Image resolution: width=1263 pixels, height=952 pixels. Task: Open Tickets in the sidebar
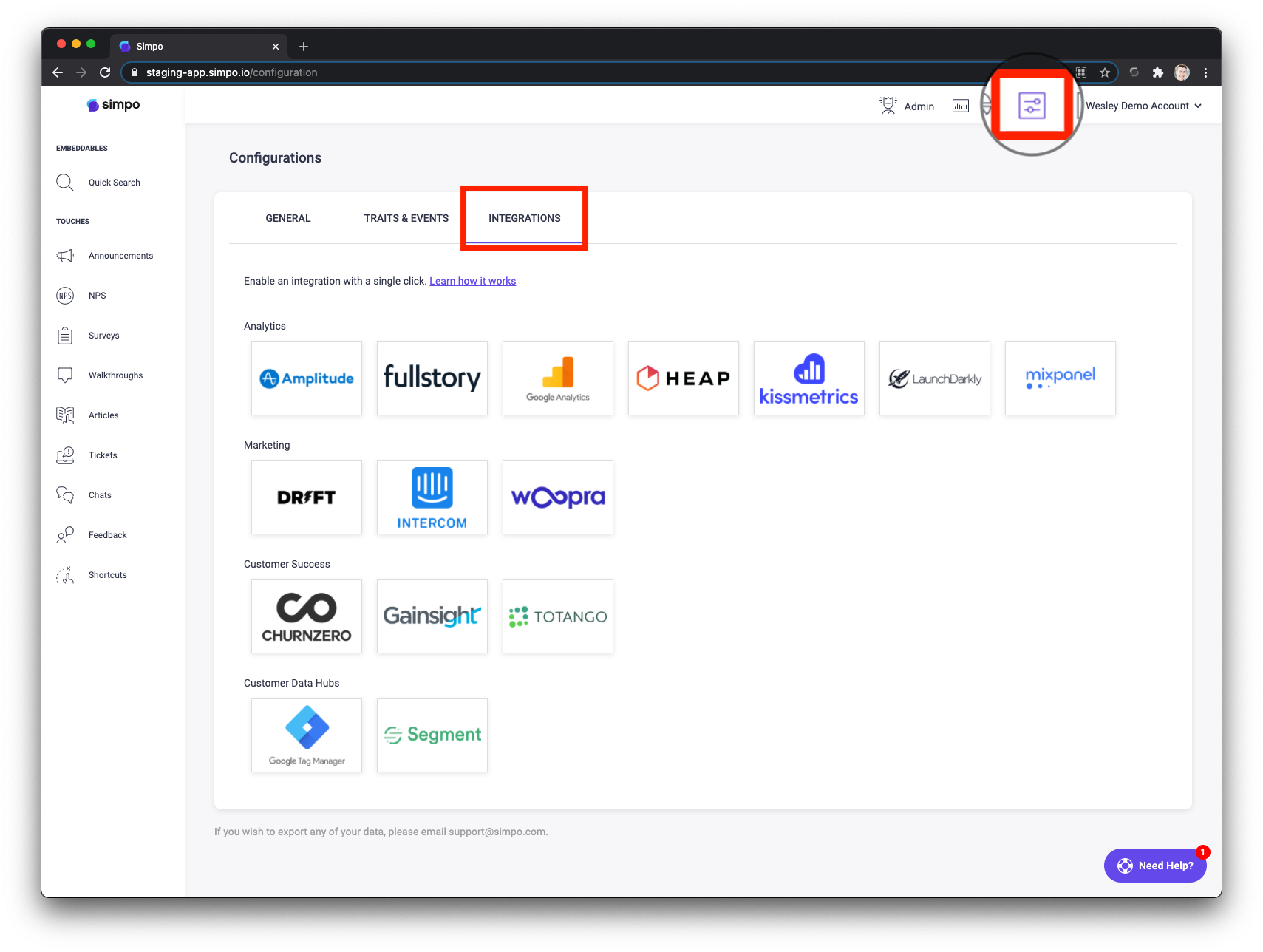tap(86, 455)
